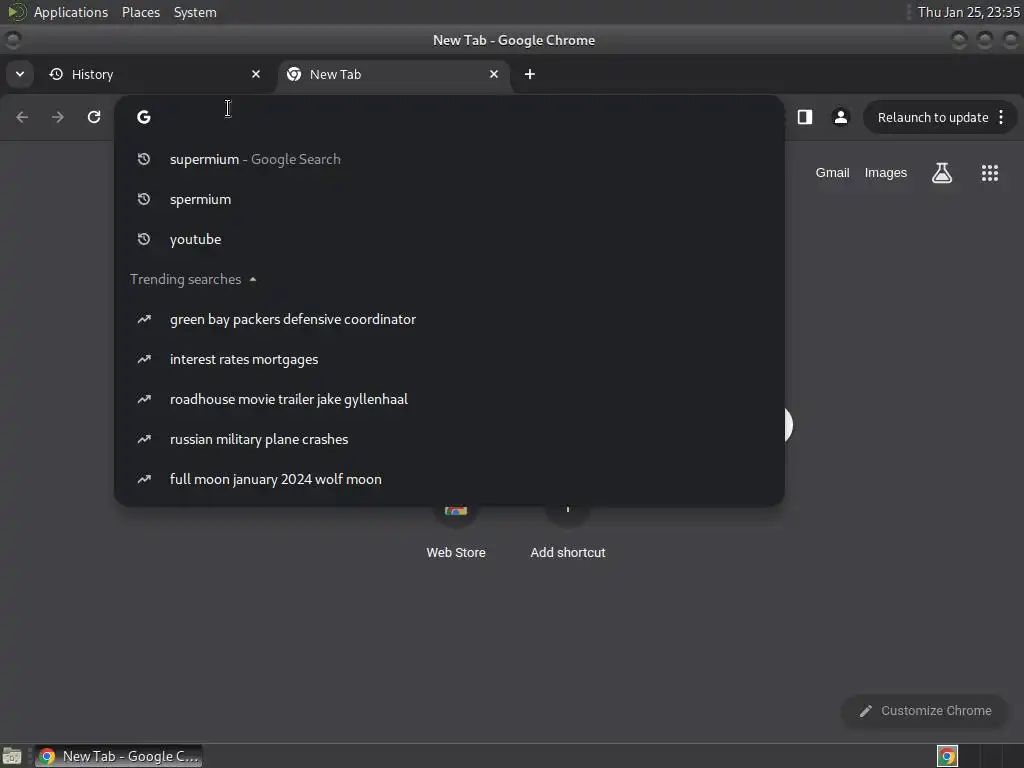This screenshot has height=768, width=1024.
Task: Open the Google apps grid icon
Action: (x=989, y=173)
